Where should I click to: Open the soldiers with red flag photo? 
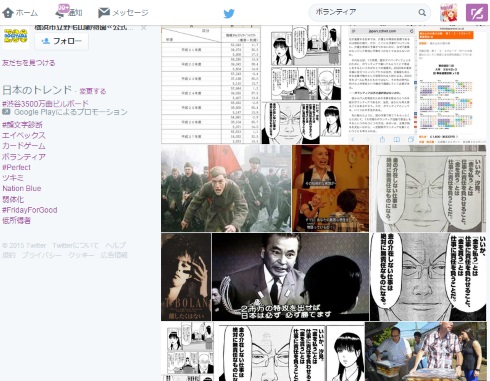click(x=226, y=188)
